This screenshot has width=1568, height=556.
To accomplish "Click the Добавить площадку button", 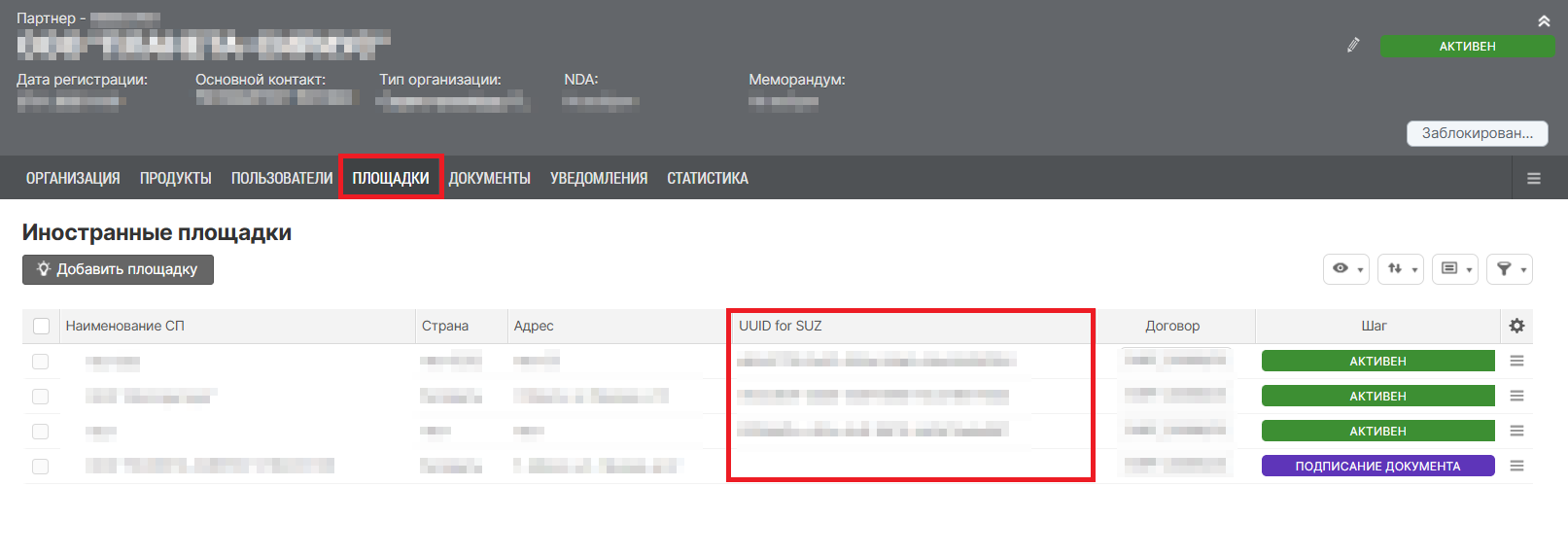I will (118, 269).
